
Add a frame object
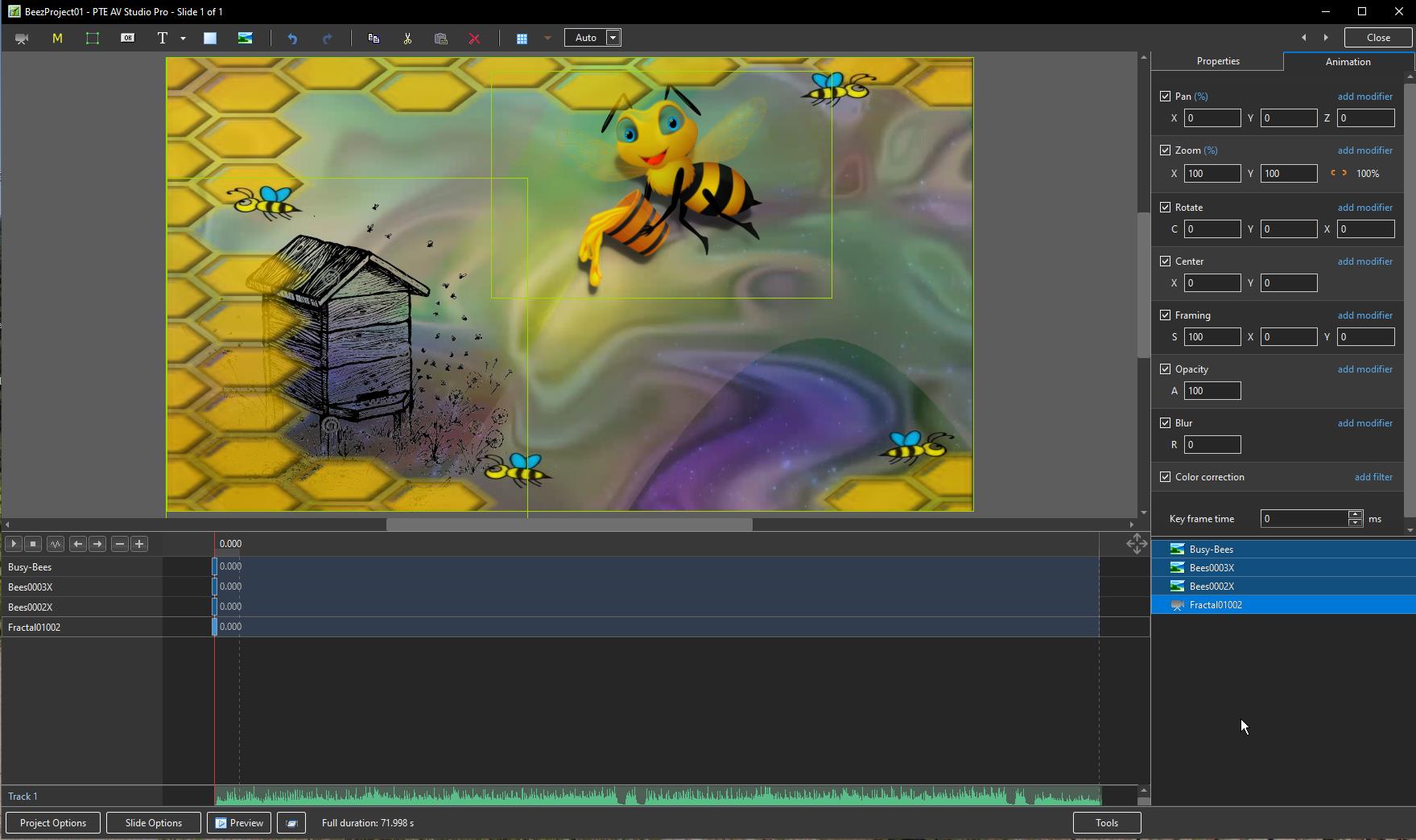(93, 38)
